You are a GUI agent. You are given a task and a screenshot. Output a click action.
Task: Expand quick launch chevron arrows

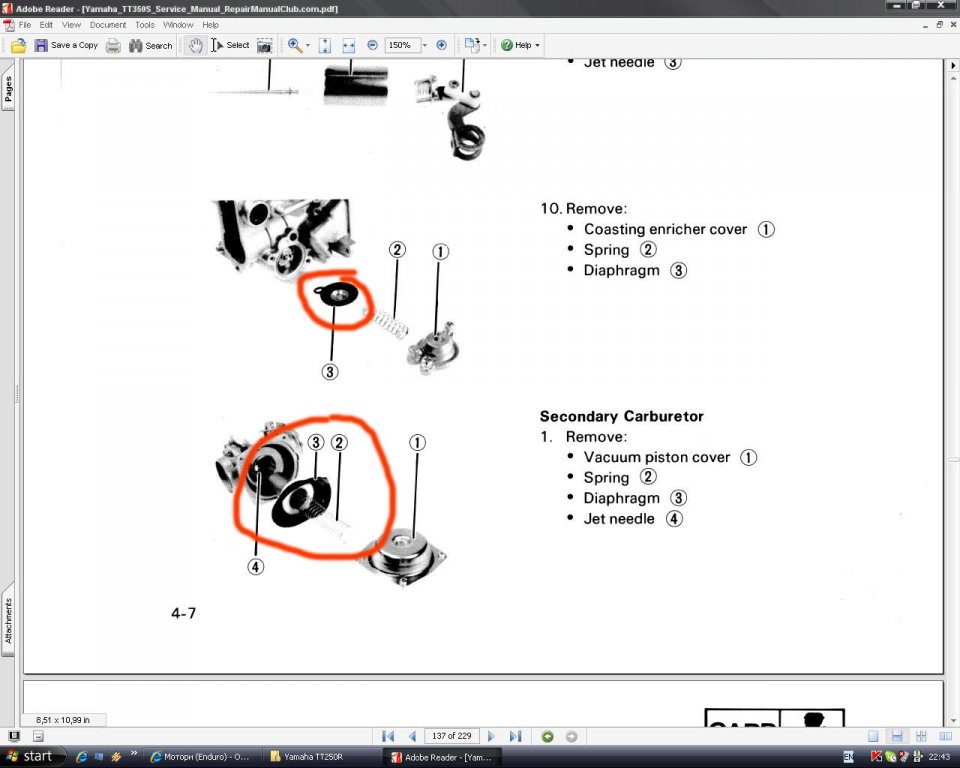134,753
